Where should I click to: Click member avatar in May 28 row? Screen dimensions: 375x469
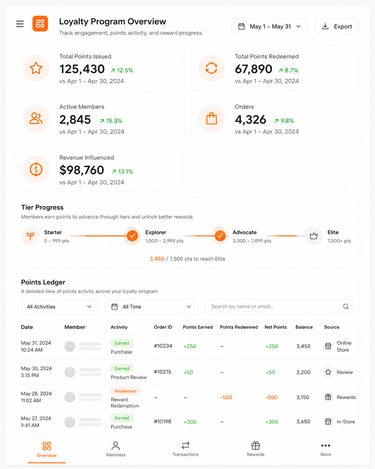70,397
